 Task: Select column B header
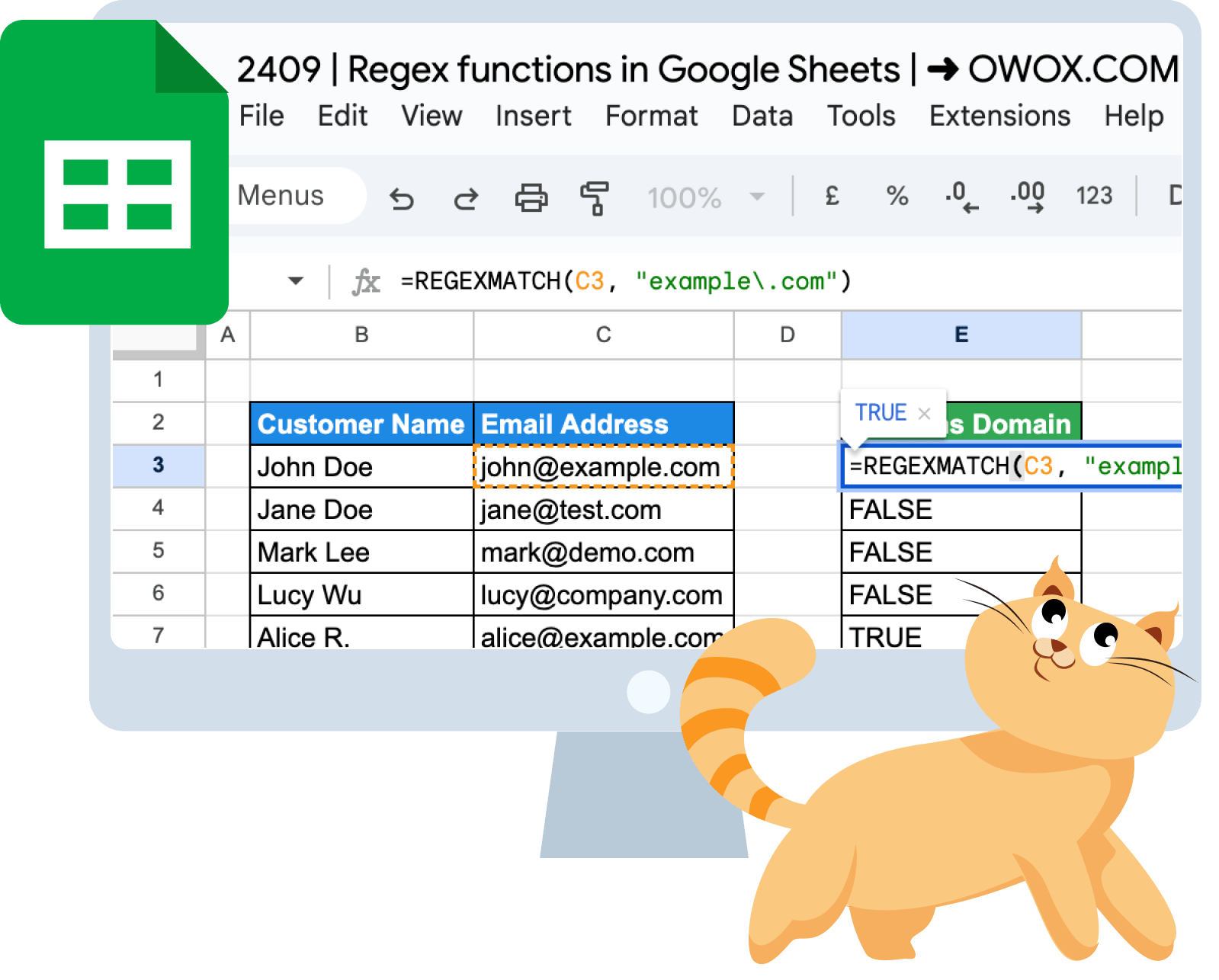point(361,335)
